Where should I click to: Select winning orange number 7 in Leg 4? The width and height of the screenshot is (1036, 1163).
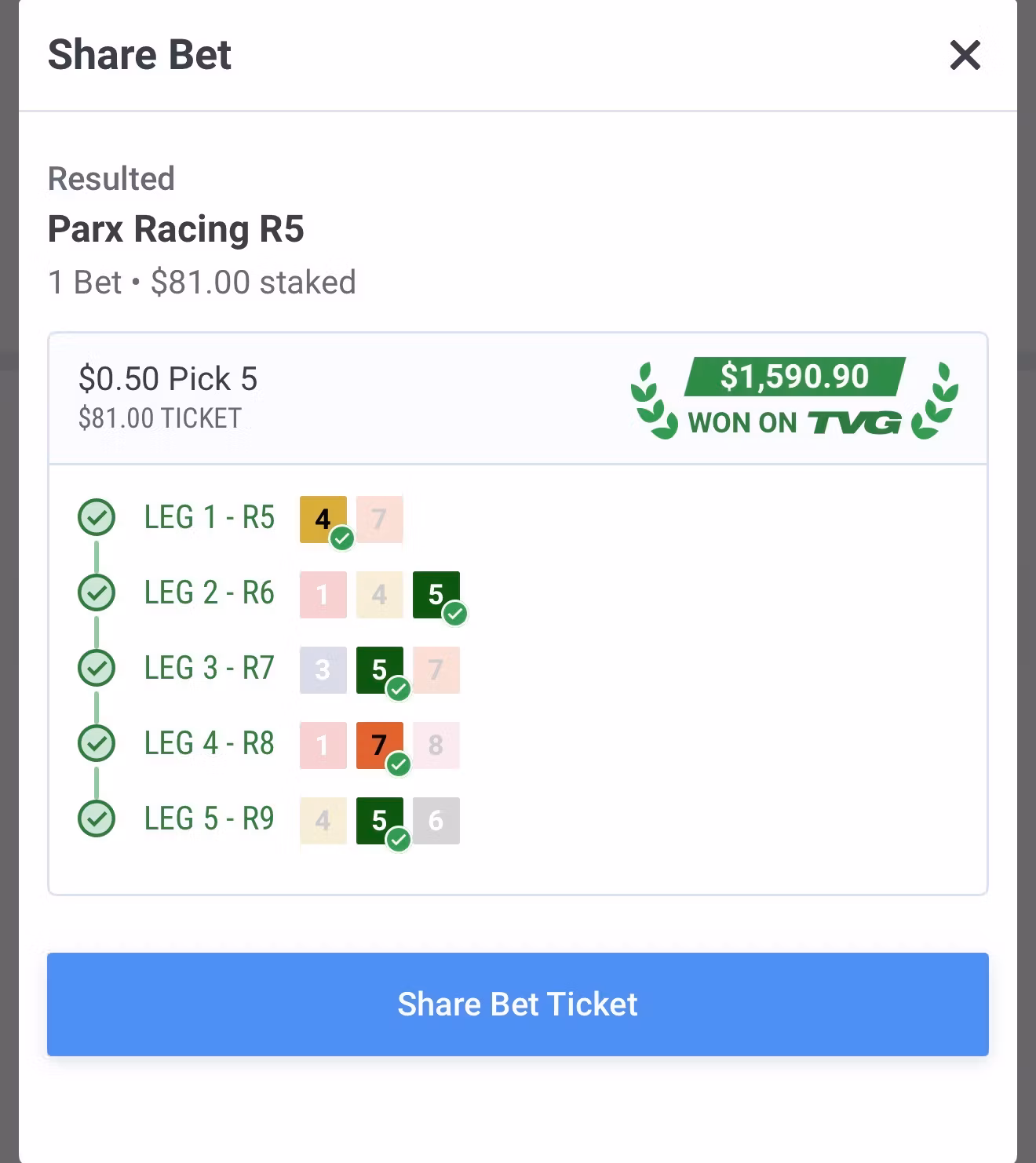tap(379, 745)
